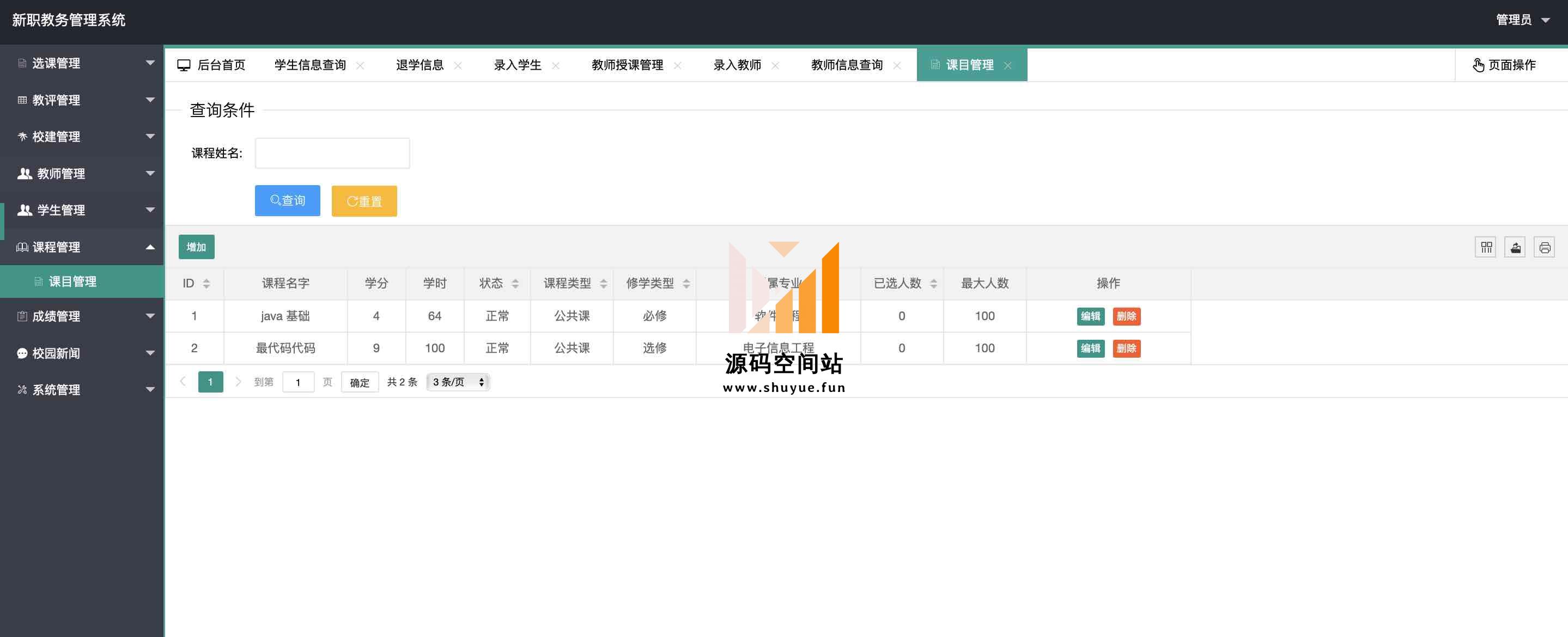
Task: Close the 学生信息查询 tab
Action: pos(360,66)
